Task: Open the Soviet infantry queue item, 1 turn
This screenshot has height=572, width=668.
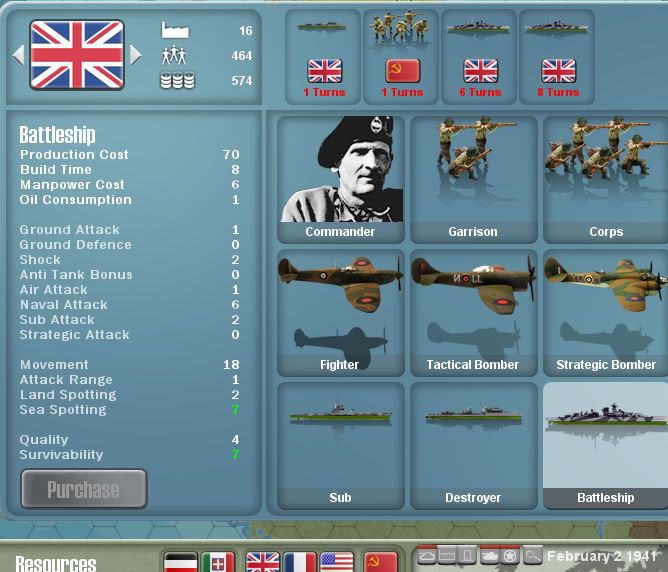Action: click(403, 56)
